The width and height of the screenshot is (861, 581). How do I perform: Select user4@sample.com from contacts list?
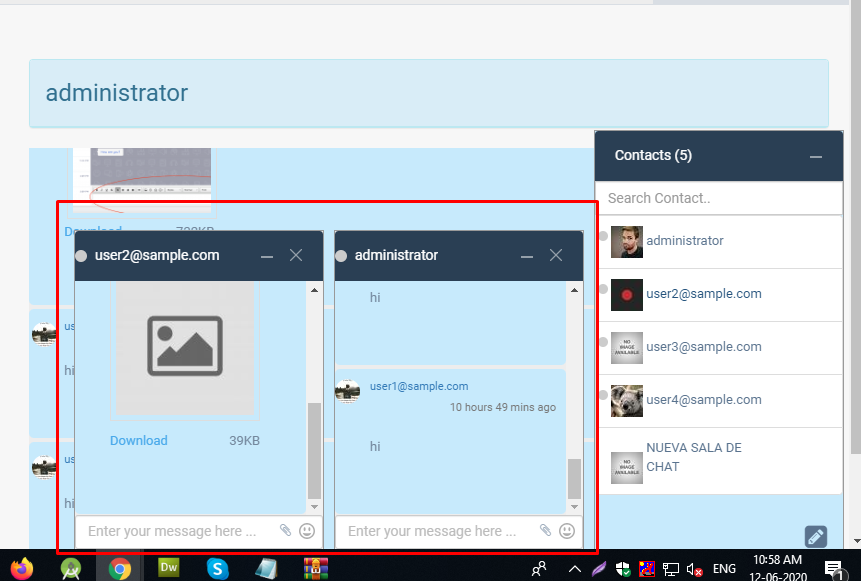tap(703, 400)
